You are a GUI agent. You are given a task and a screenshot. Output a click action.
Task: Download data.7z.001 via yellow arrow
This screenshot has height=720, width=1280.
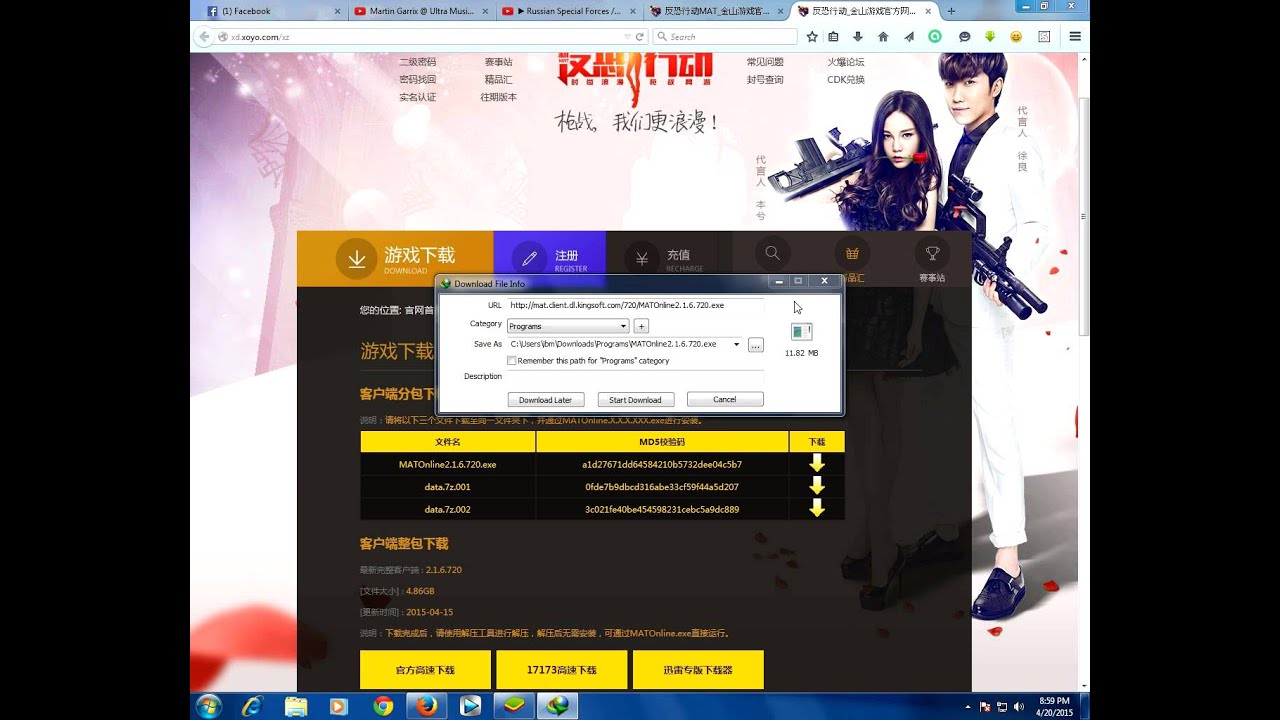click(817, 486)
